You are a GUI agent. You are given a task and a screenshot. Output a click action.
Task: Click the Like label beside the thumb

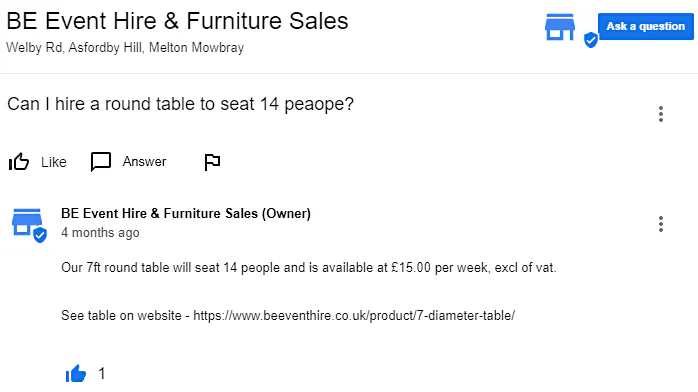coord(54,162)
